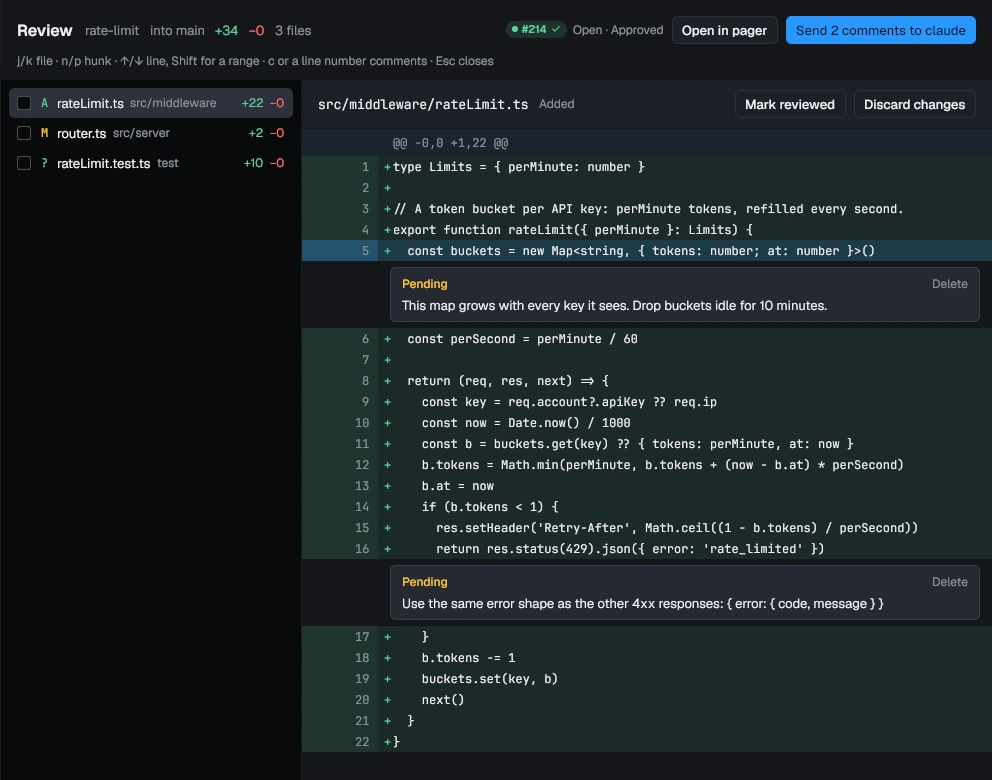The image size is (992, 780).
Task: Click the Pending label on the first comment
Action: click(x=425, y=284)
